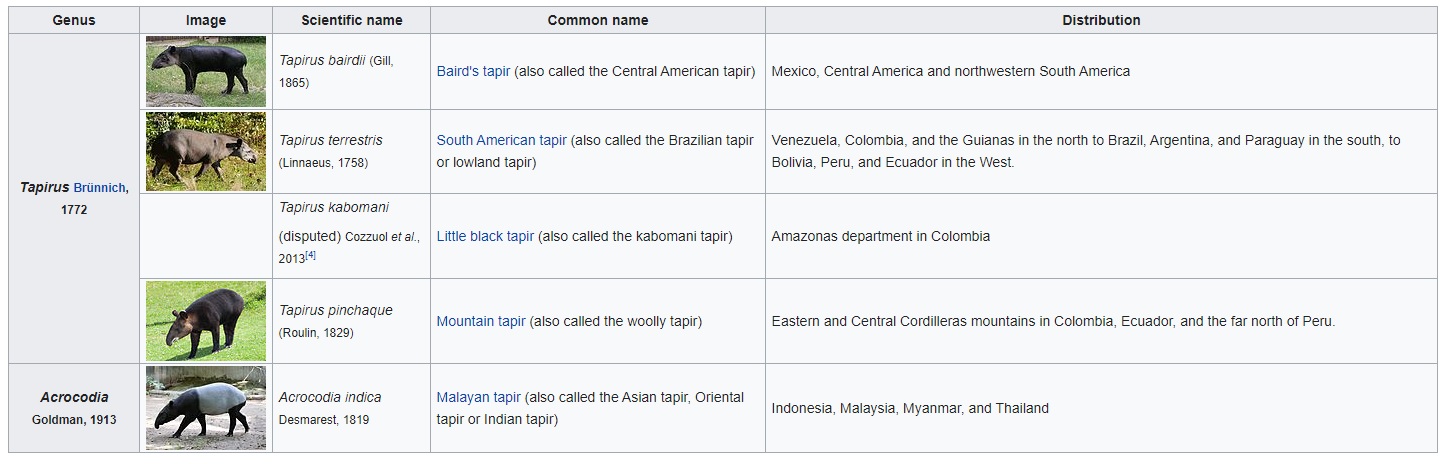Click the Baird's tapir photo thumbnail
1440x464 pixels.
pos(206,72)
